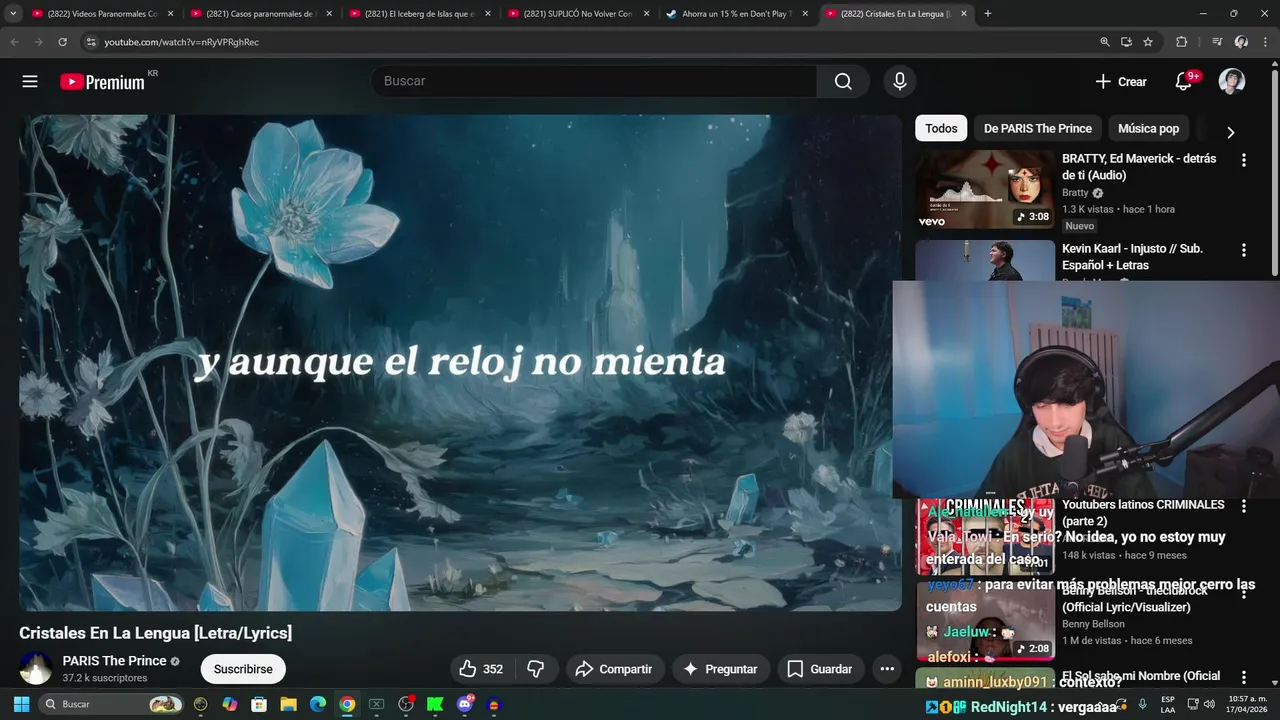Click the Google Chrome taskbar icon

pyautogui.click(x=347, y=704)
